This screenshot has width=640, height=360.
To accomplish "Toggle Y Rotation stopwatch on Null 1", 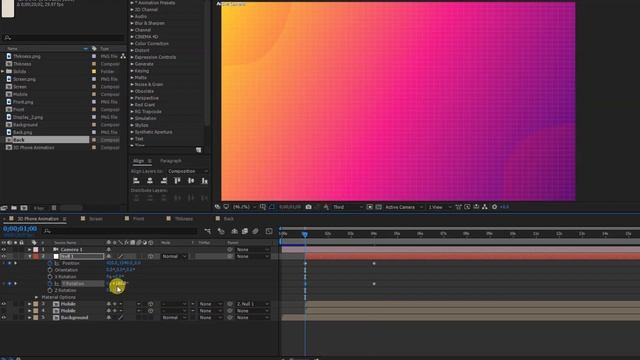I will (50, 284).
